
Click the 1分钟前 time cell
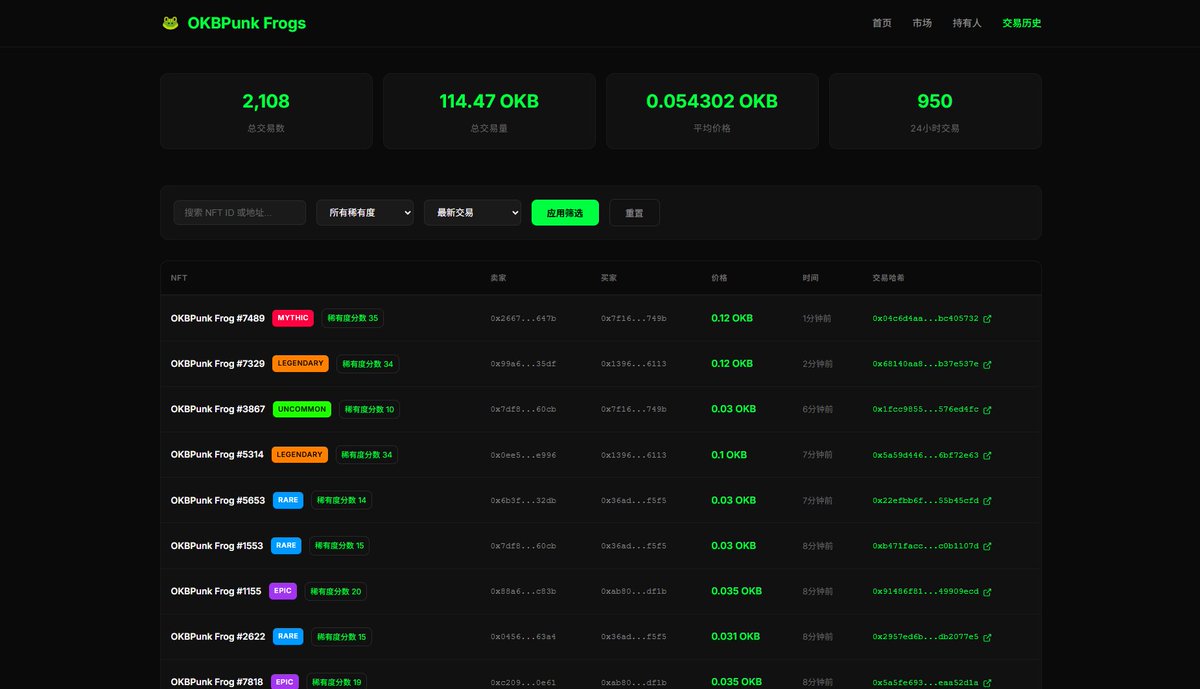(817, 318)
